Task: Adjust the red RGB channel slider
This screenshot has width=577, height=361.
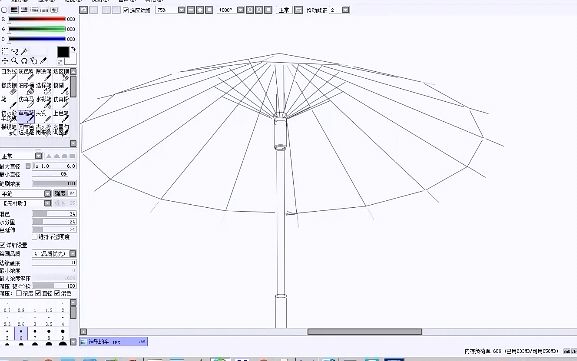Action: point(37,19)
